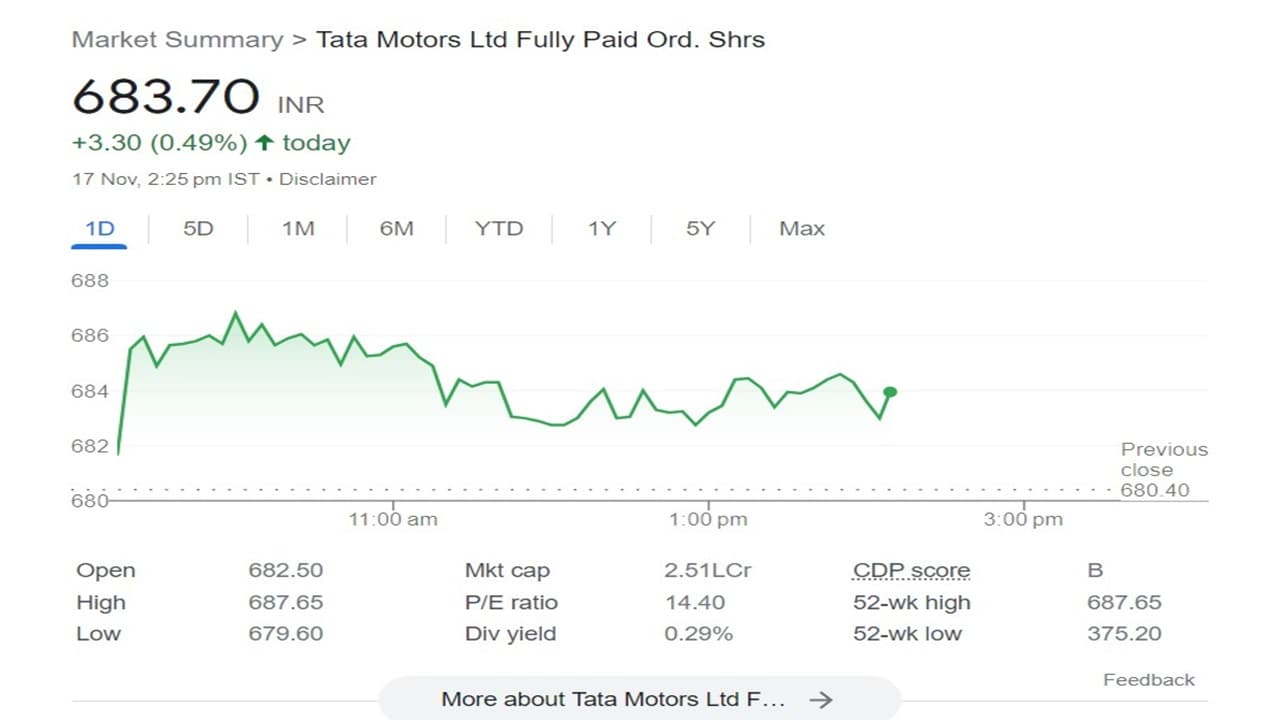Viewport: 1280px width, 720px height.
Task: Click the green current price dot
Action: 890,392
